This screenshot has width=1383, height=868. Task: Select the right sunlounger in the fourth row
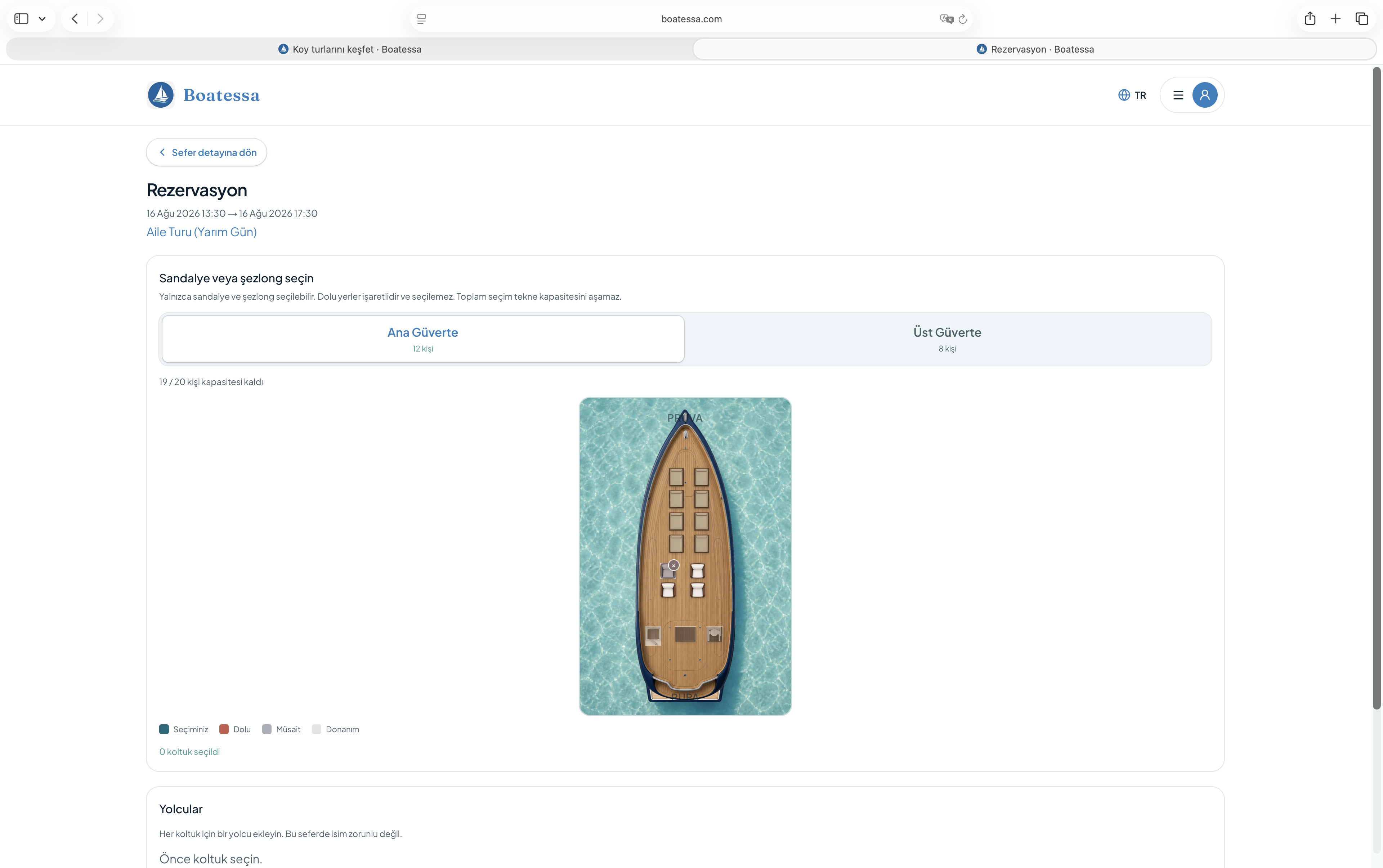701,543
